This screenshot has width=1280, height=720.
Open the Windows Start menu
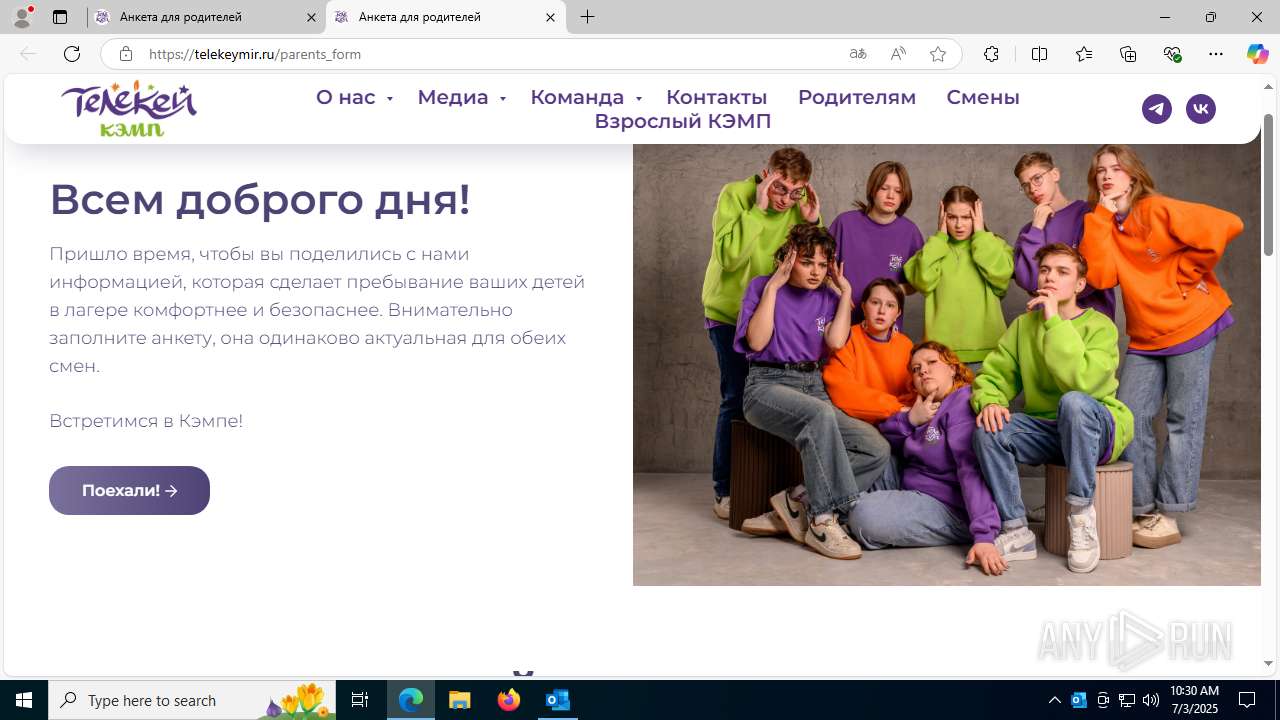pyautogui.click(x=24, y=700)
